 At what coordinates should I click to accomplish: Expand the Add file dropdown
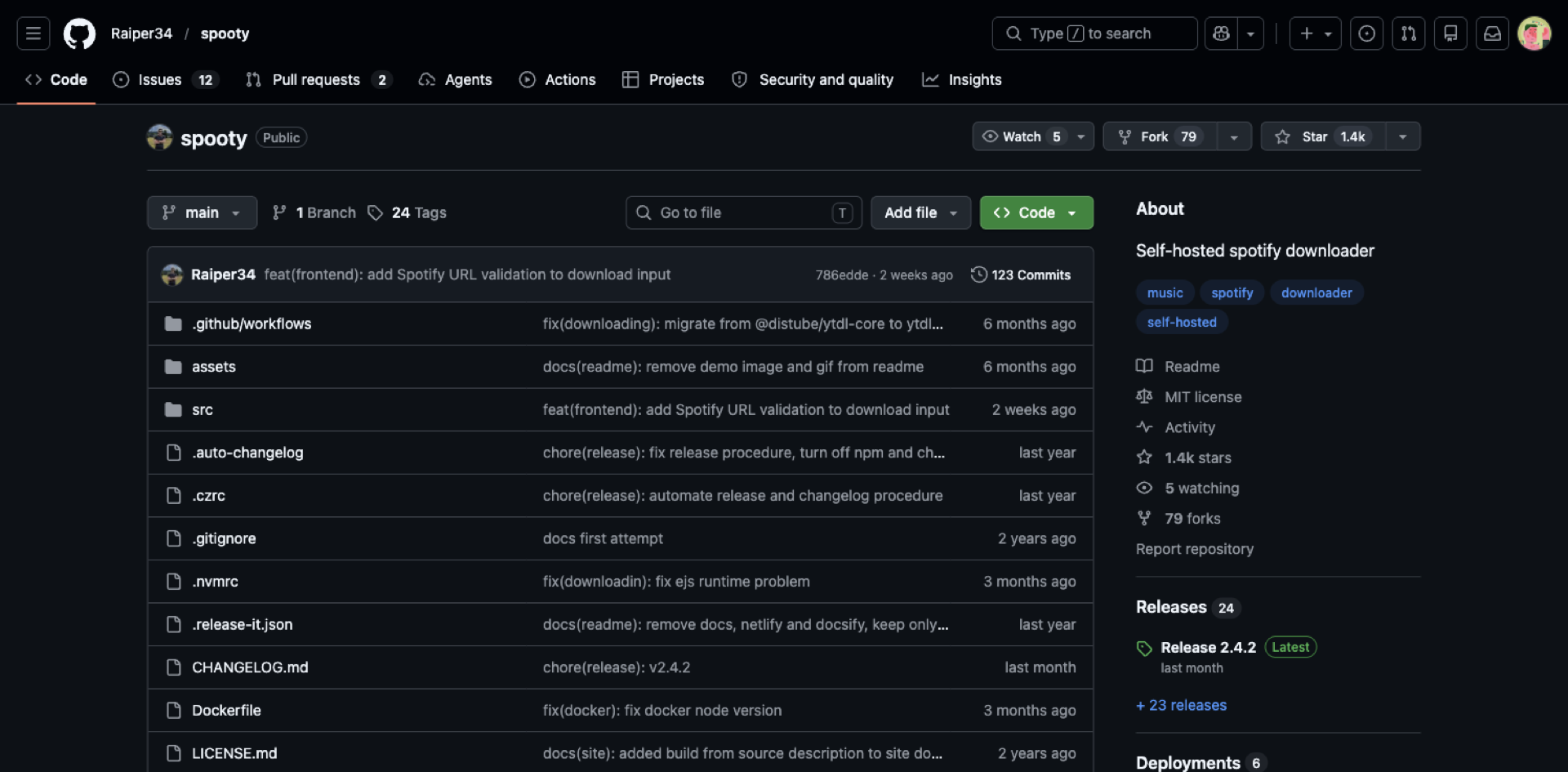(920, 212)
